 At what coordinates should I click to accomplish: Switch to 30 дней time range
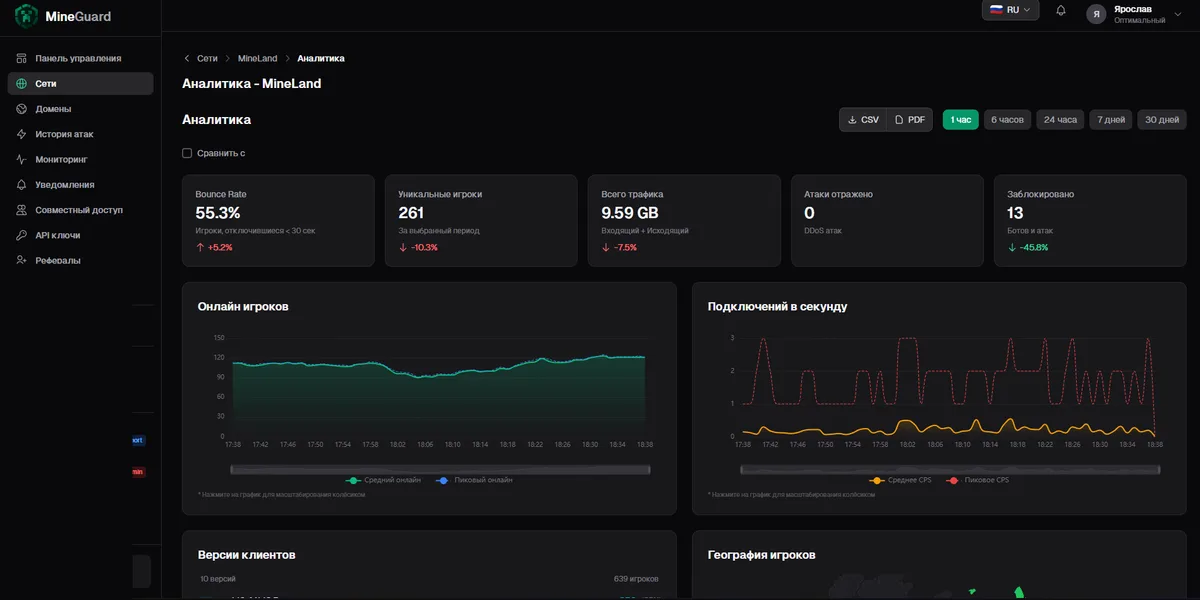coord(1162,120)
